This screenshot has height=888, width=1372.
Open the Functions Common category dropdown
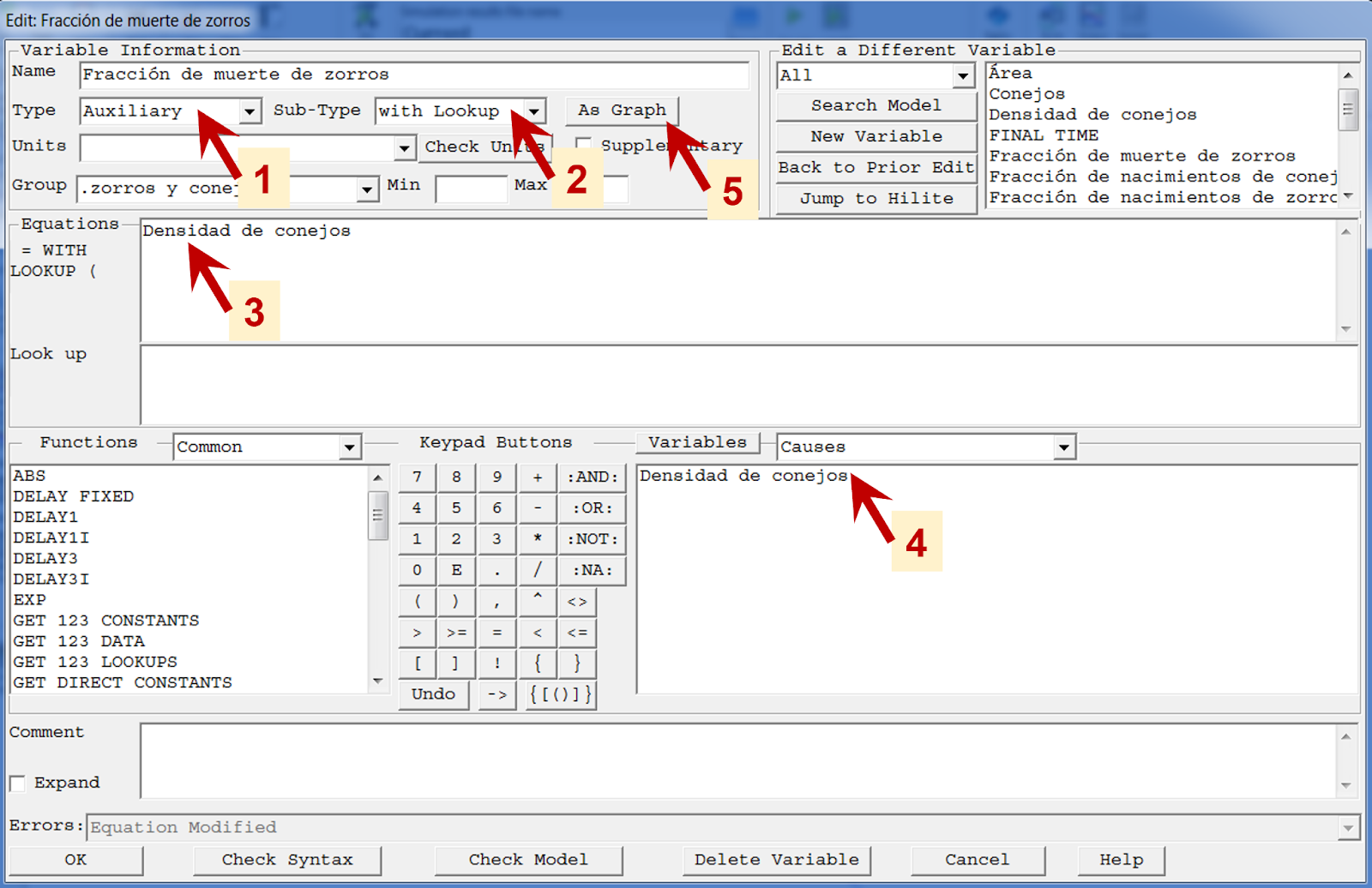[x=349, y=447]
